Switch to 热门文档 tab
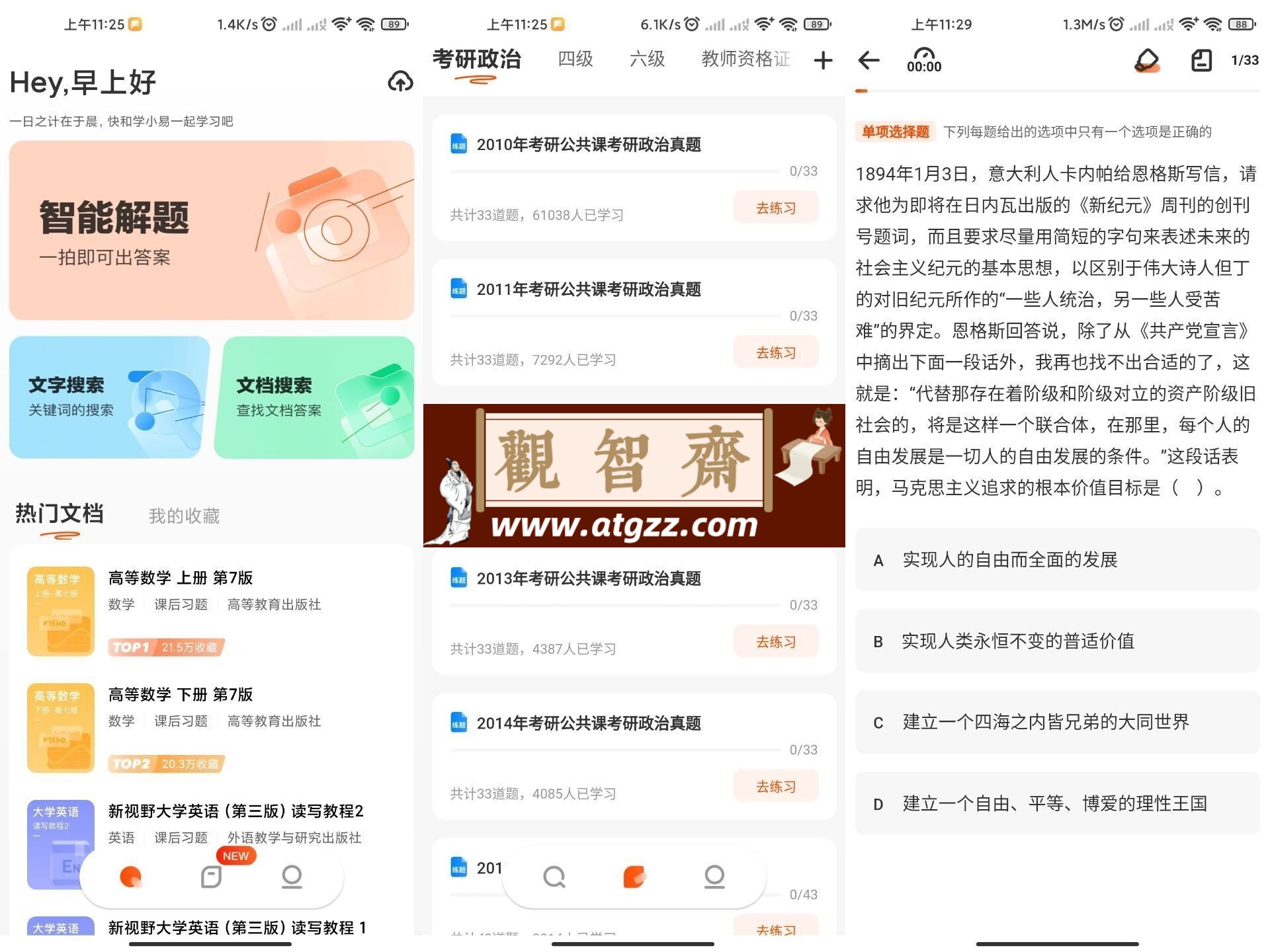Image resolution: width=1270 pixels, height=952 pixels. point(60,514)
